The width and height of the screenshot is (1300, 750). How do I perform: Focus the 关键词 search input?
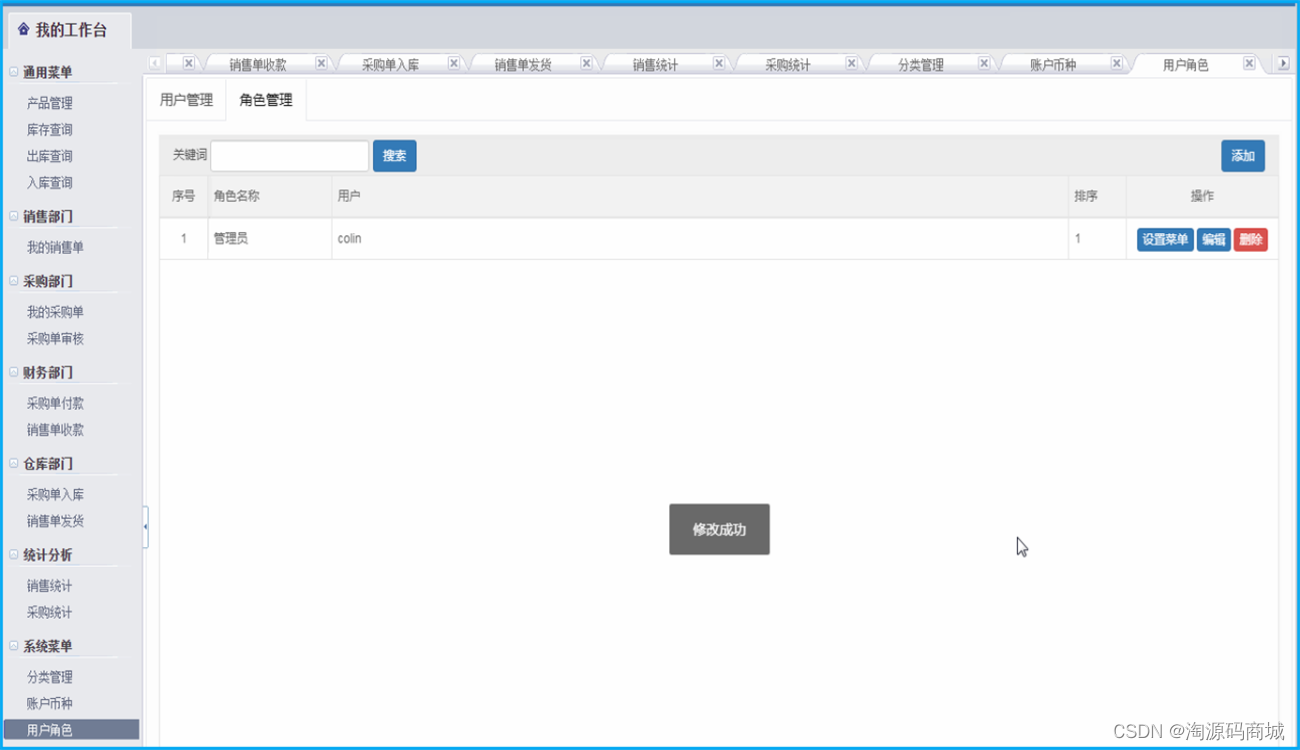click(290, 155)
